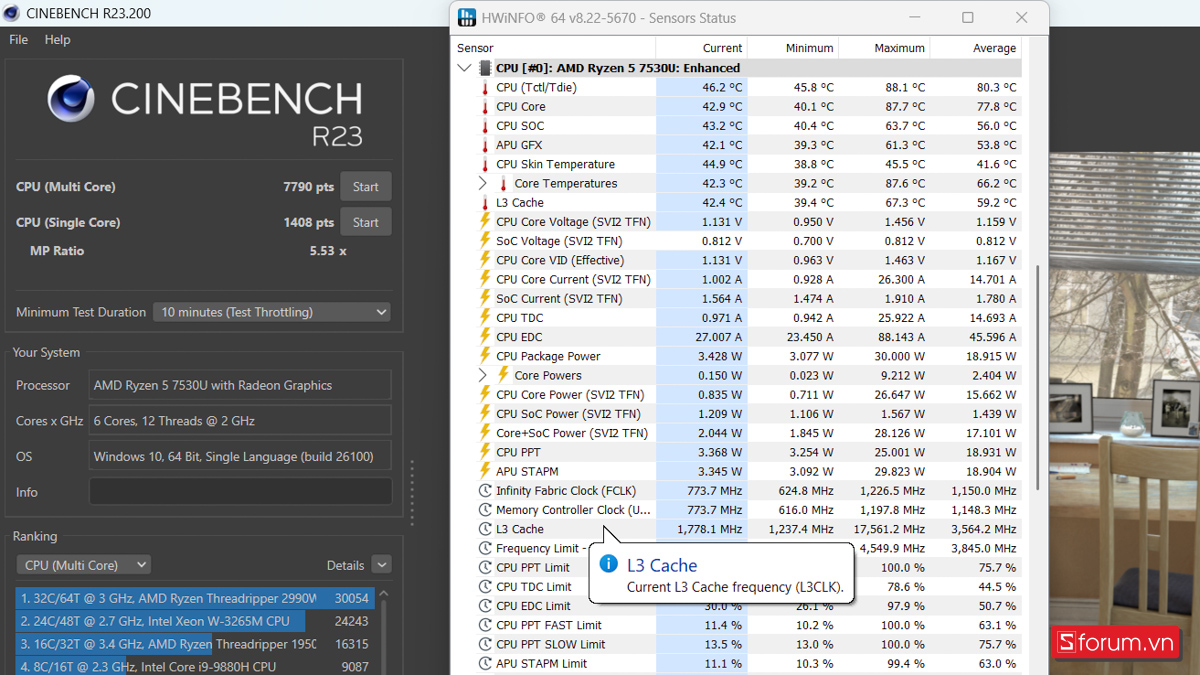1200x675 pixels.
Task: Click the lightning icon beside CPU Core Current (SVI2 TFN)
Action: pyautogui.click(x=485, y=279)
